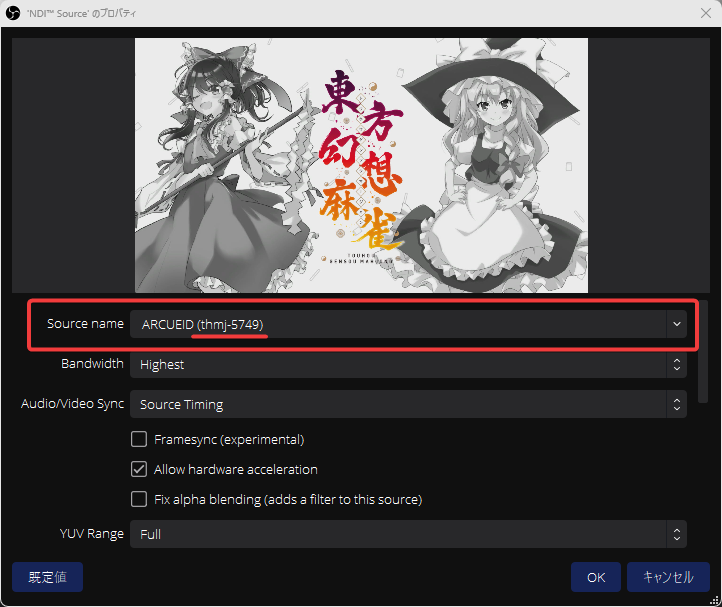722x607 pixels.
Task: Close the NDI Source properties window
Action: (706, 13)
